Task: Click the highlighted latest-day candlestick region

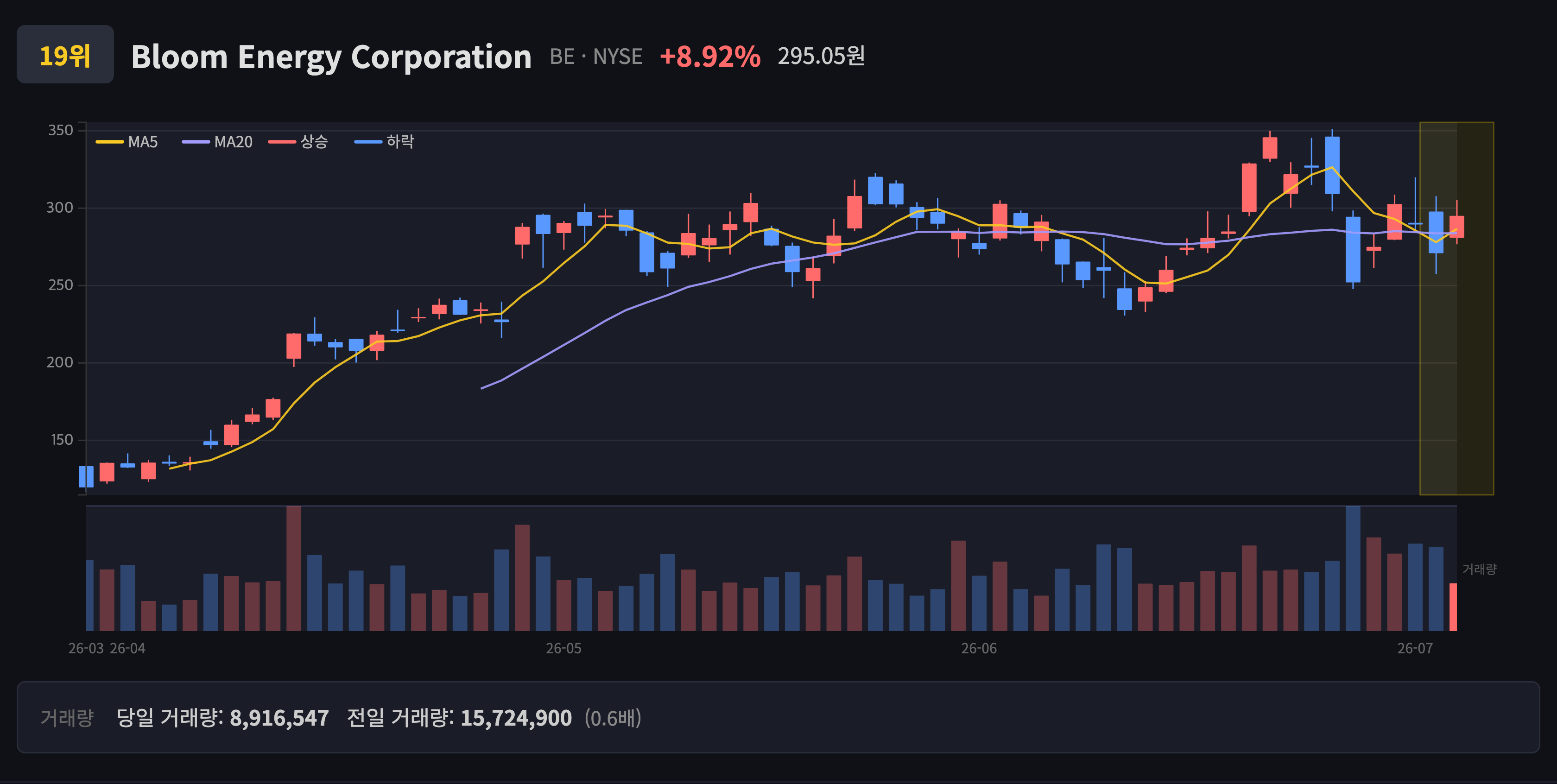Action: (1456, 308)
